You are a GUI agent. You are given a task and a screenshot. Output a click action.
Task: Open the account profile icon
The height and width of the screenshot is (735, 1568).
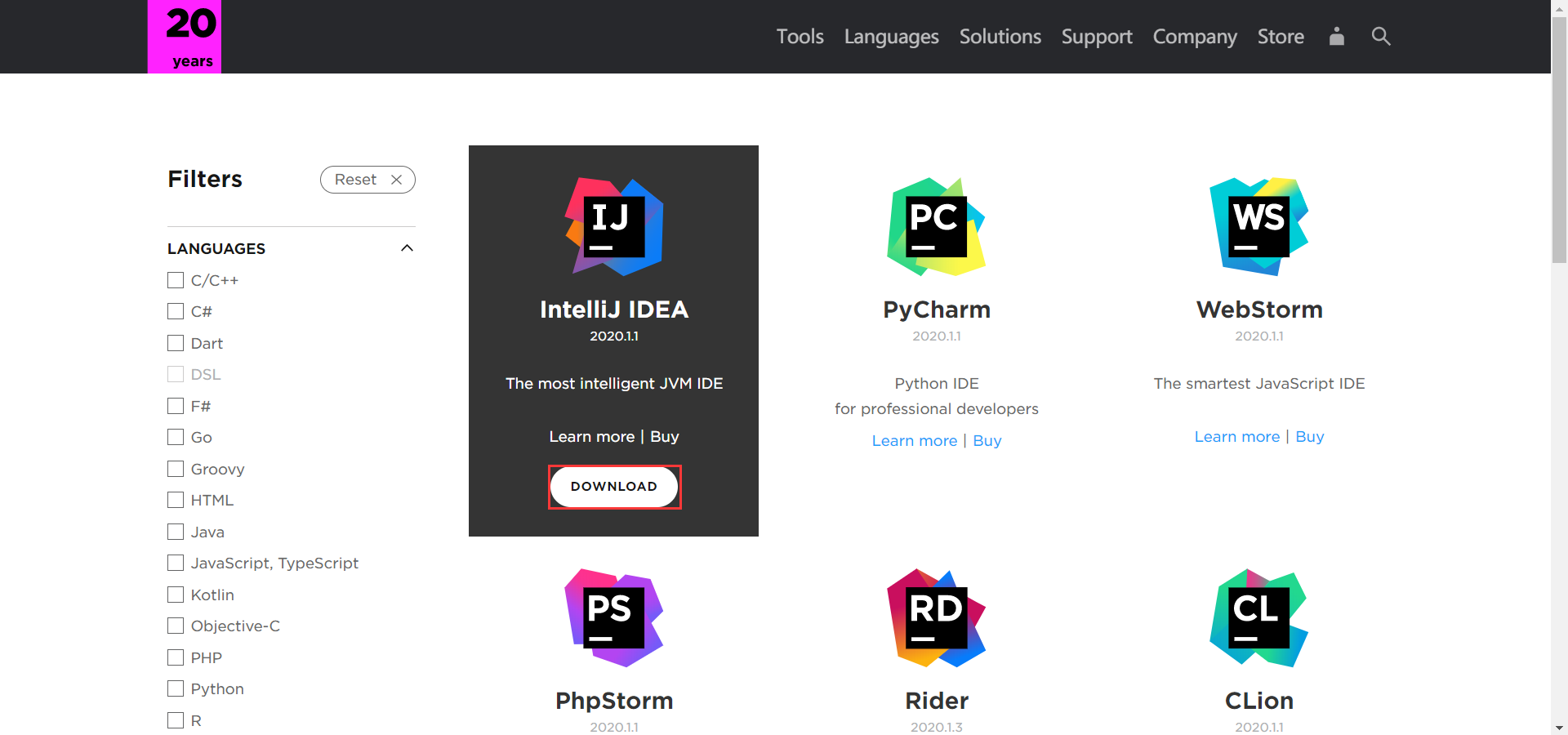click(x=1336, y=36)
